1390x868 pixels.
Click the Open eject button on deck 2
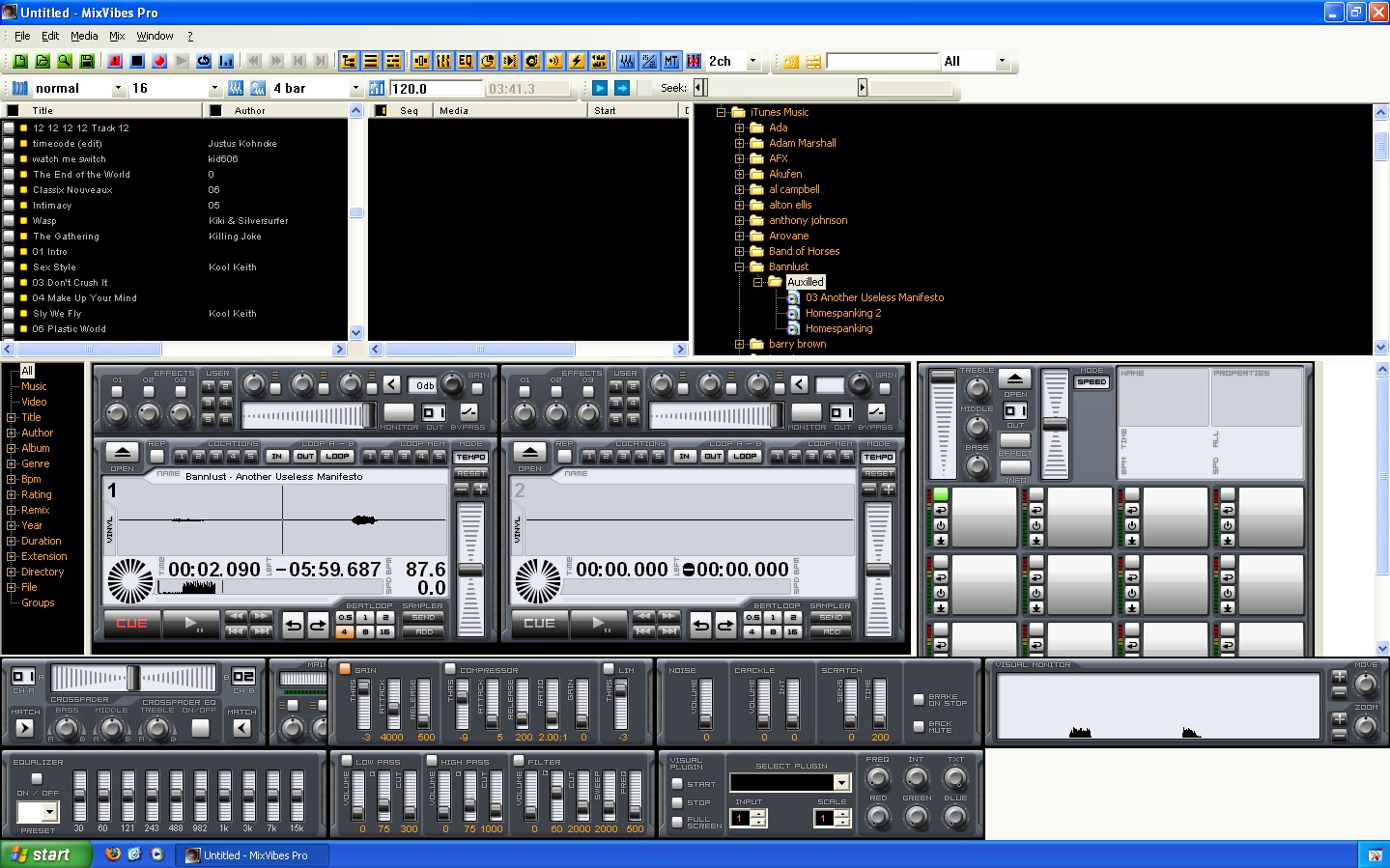(x=529, y=452)
